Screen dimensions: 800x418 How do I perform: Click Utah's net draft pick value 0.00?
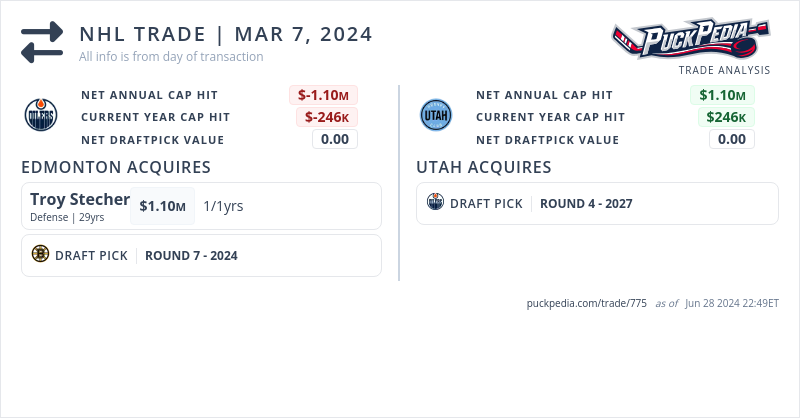click(x=732, y=139)
